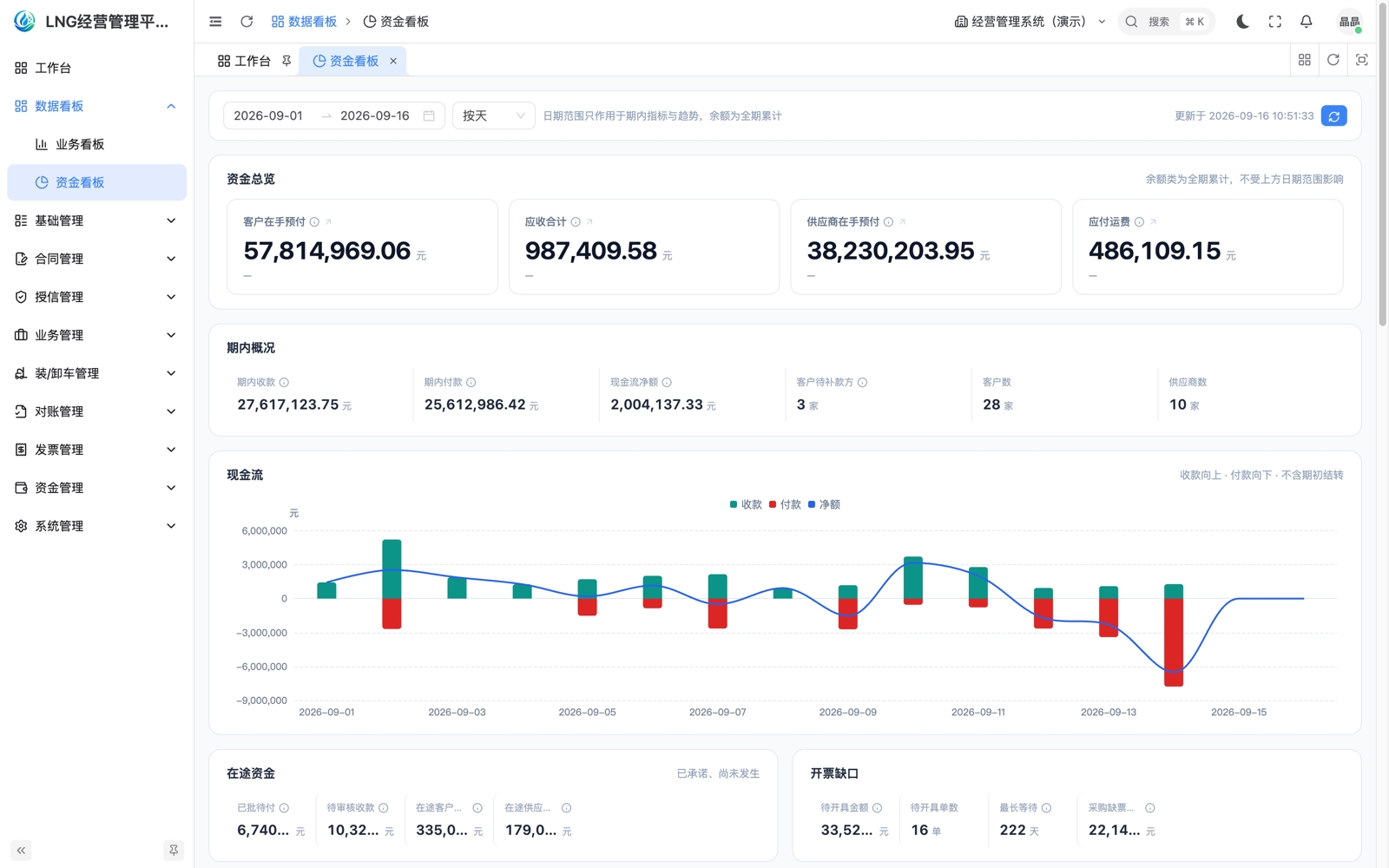Show info icon next to 期内收款
1389x868 pixels.
(284, 382)
